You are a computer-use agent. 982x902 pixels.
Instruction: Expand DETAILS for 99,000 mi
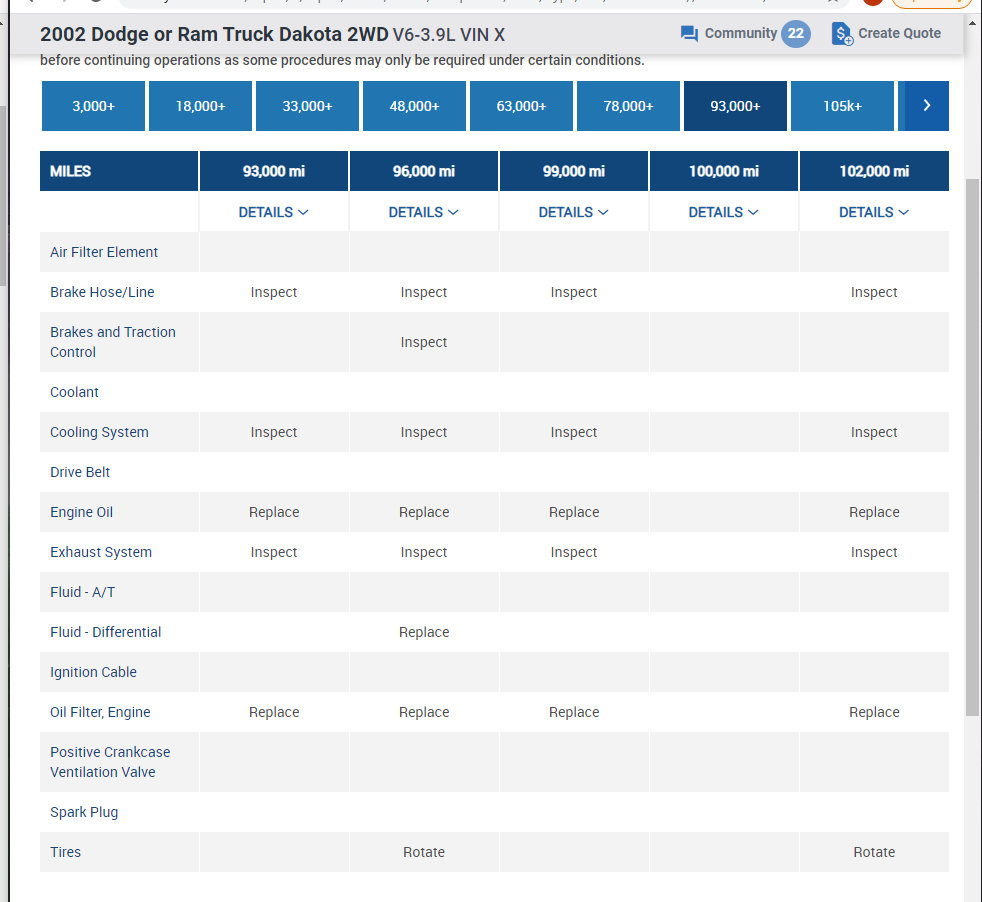[x=574, y=212]
